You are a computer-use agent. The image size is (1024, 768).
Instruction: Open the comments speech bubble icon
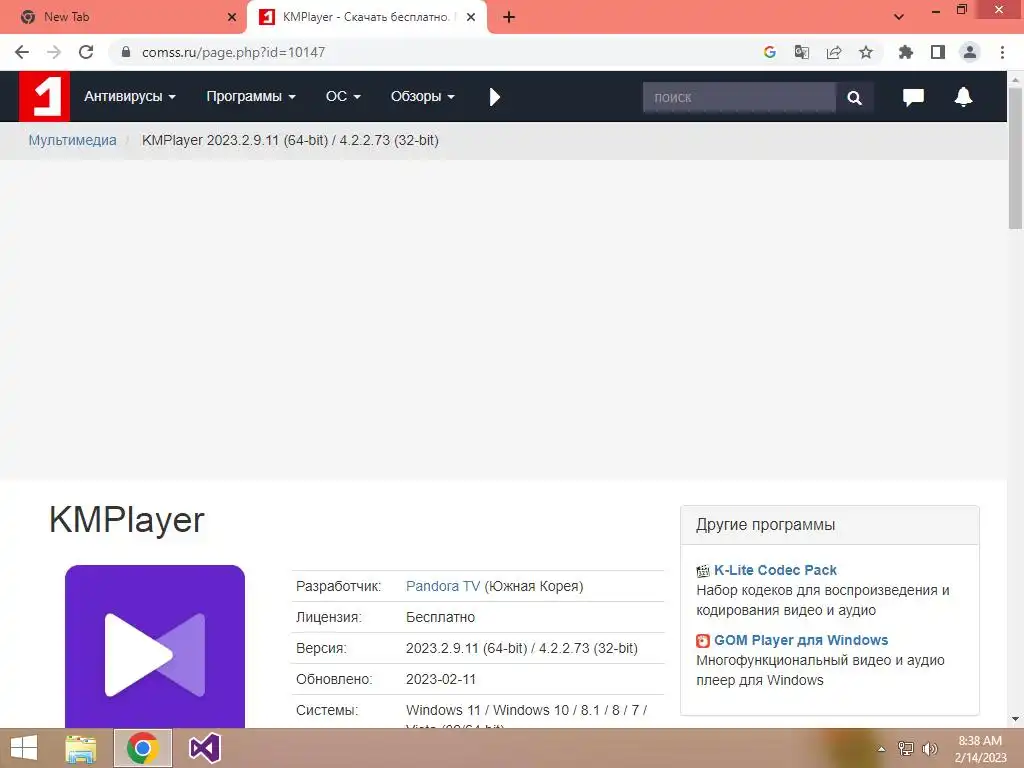point(913,97)
